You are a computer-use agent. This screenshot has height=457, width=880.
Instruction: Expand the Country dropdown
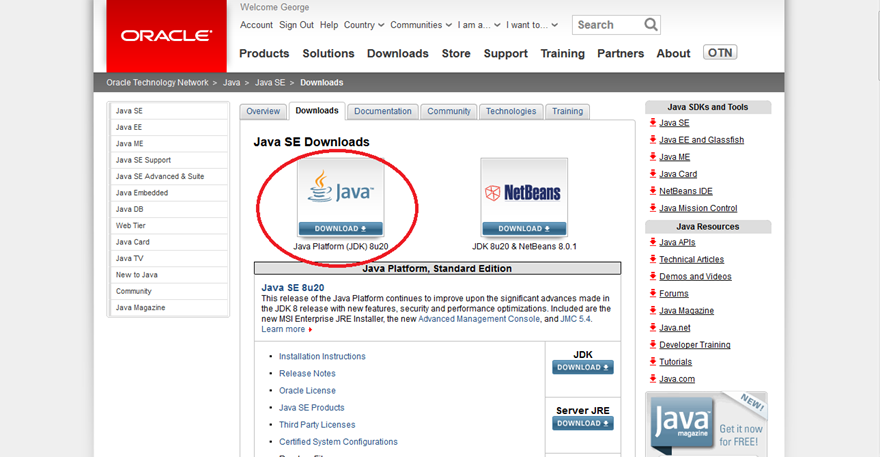click(363, 25)
